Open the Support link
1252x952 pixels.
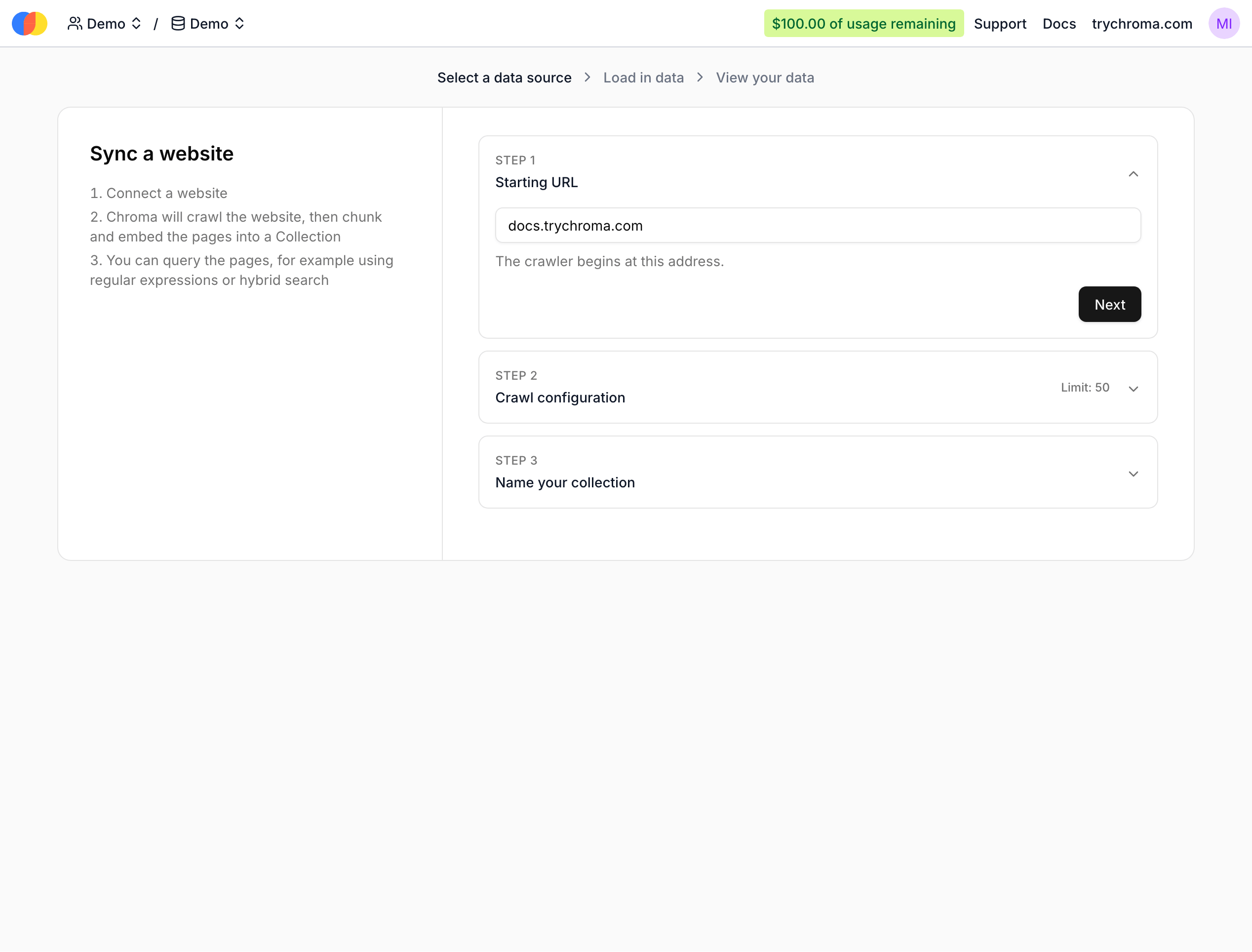pos(1000,24)
